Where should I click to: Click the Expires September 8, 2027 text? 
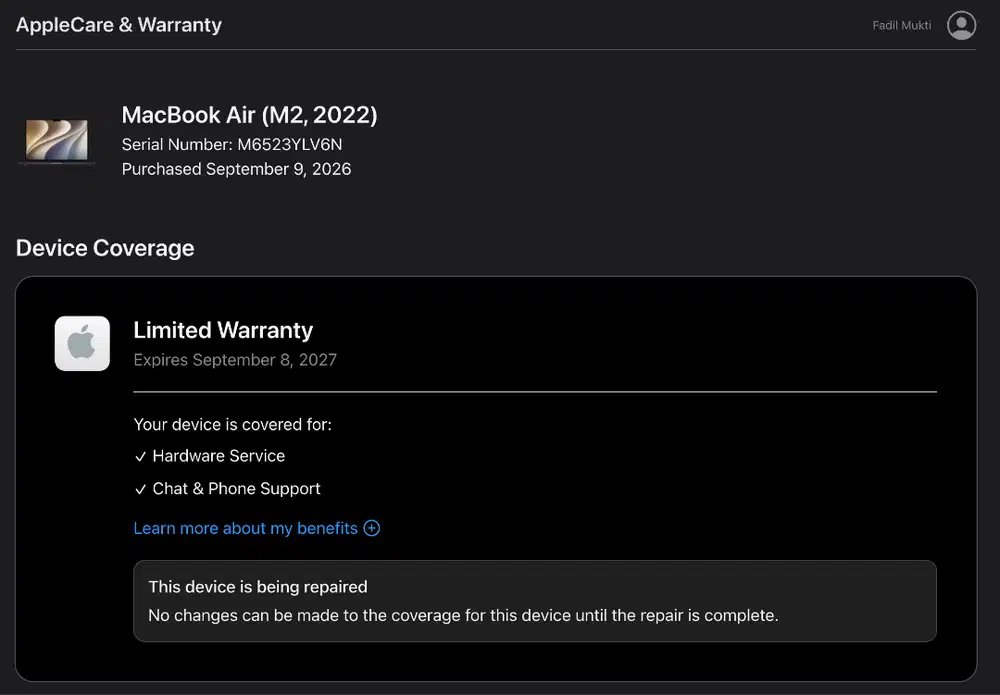235,360
